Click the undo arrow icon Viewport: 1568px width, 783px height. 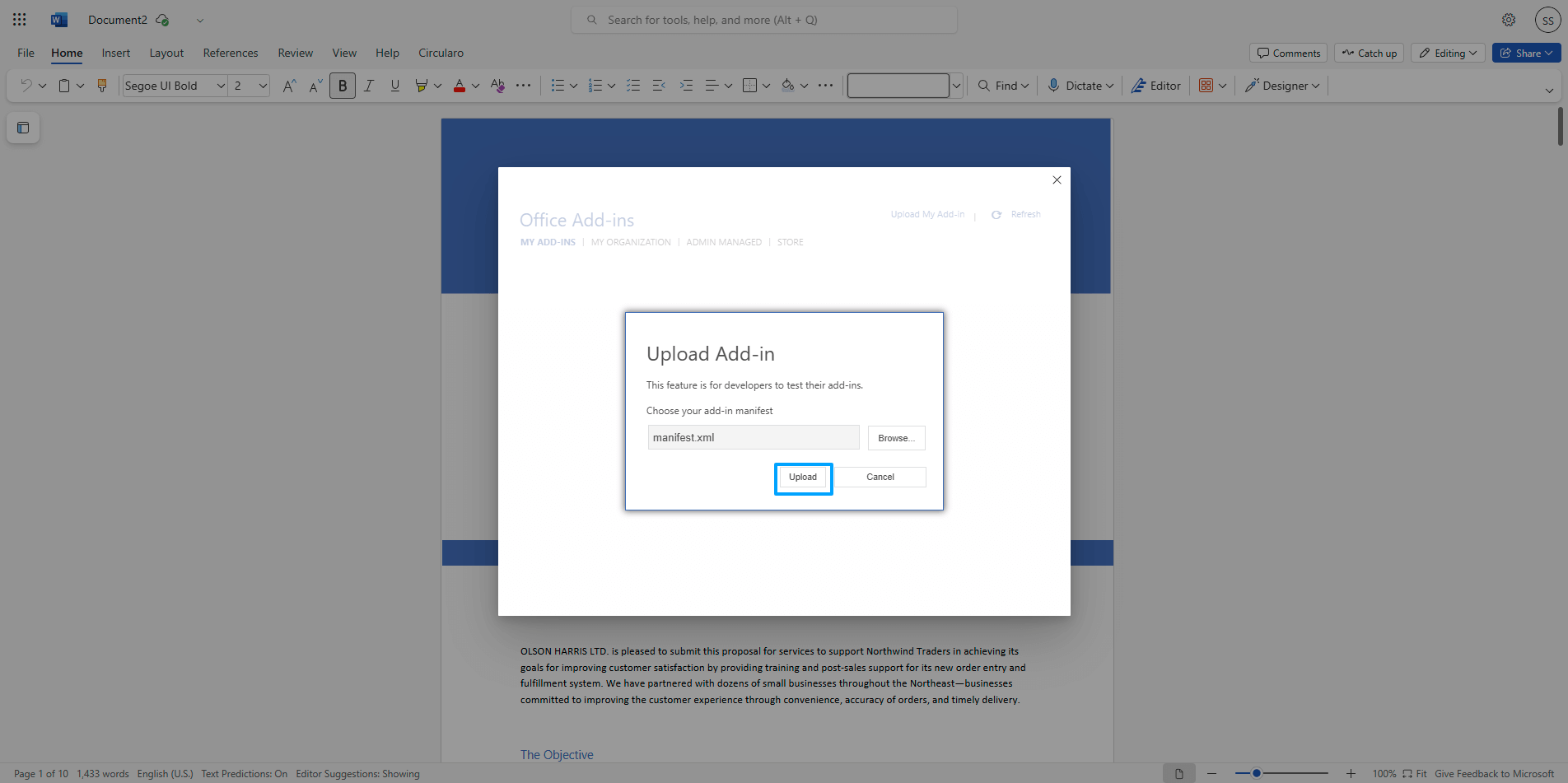coord(26,86)
